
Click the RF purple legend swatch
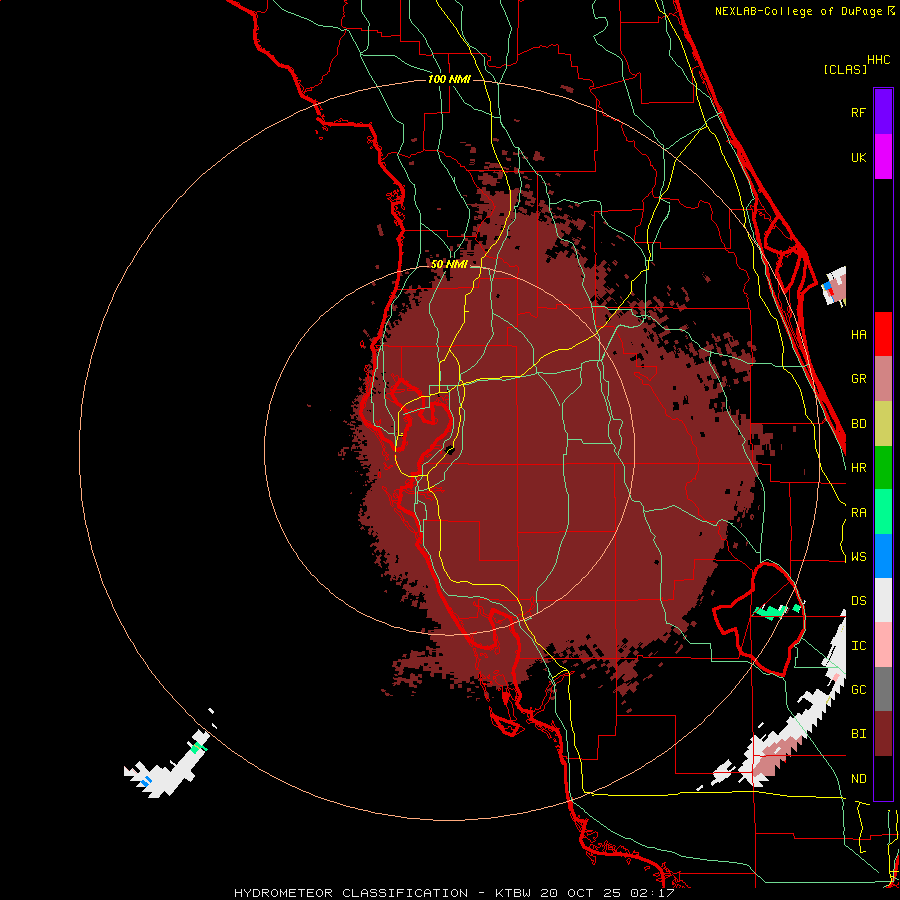tap(883, 112)
